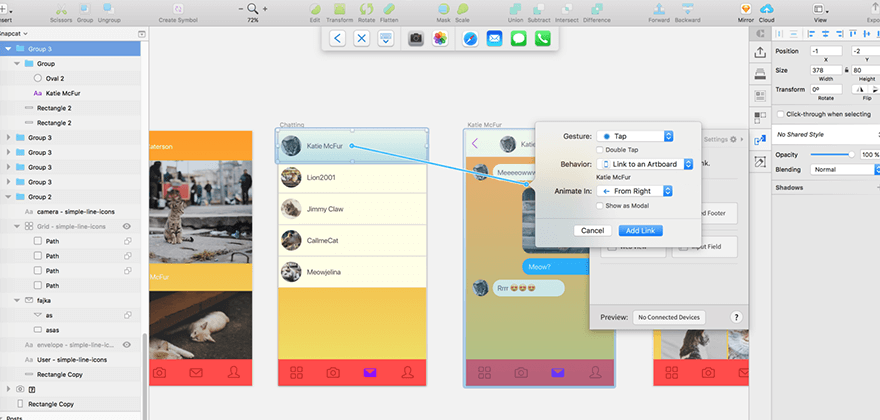The image size is (880, 420).
Task: Apply the Subtract boolean operation
Action: (x=539, y=9)
